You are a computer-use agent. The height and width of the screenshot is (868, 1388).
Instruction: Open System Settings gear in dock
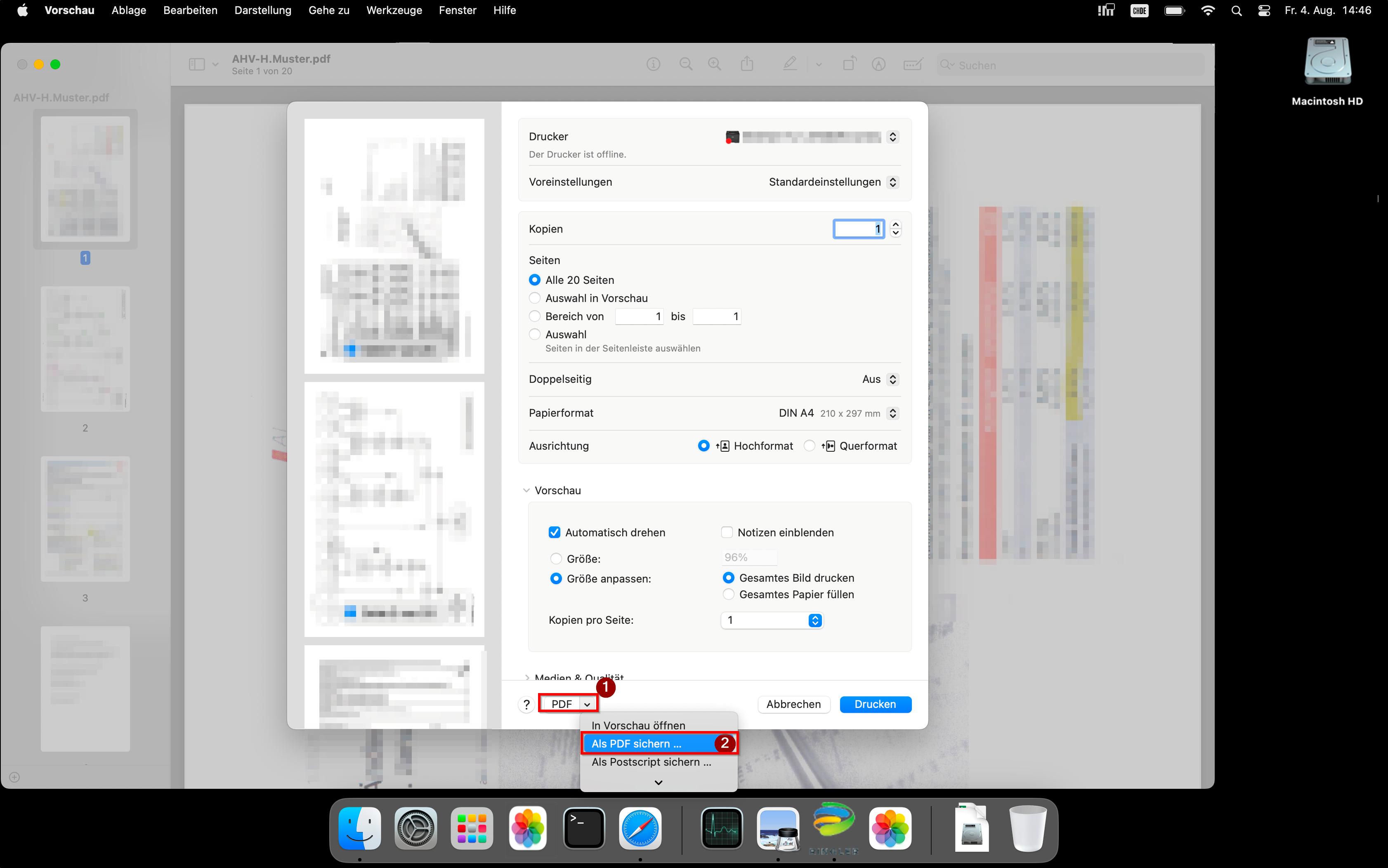415,828
